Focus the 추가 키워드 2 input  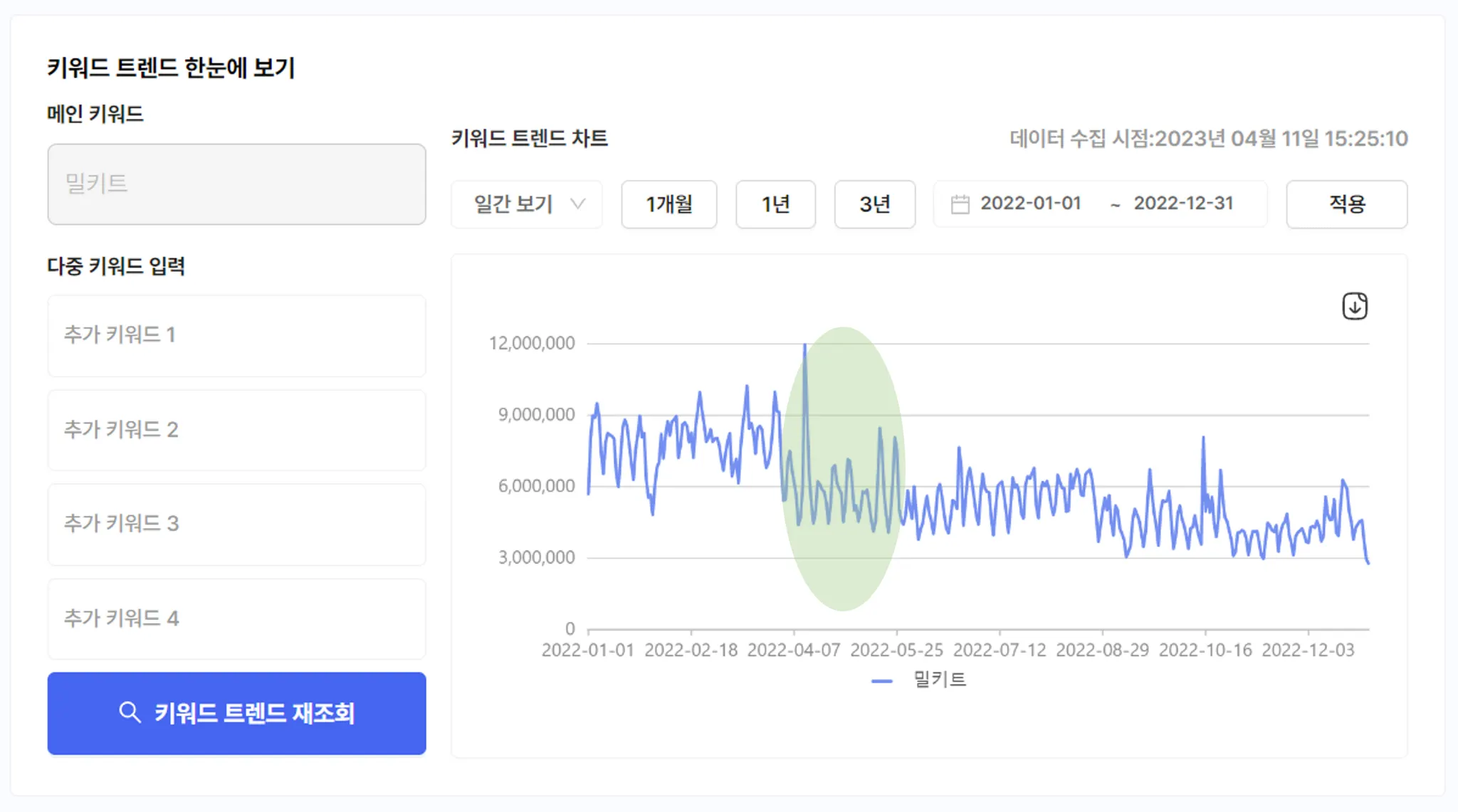click(x=236, y=430)
